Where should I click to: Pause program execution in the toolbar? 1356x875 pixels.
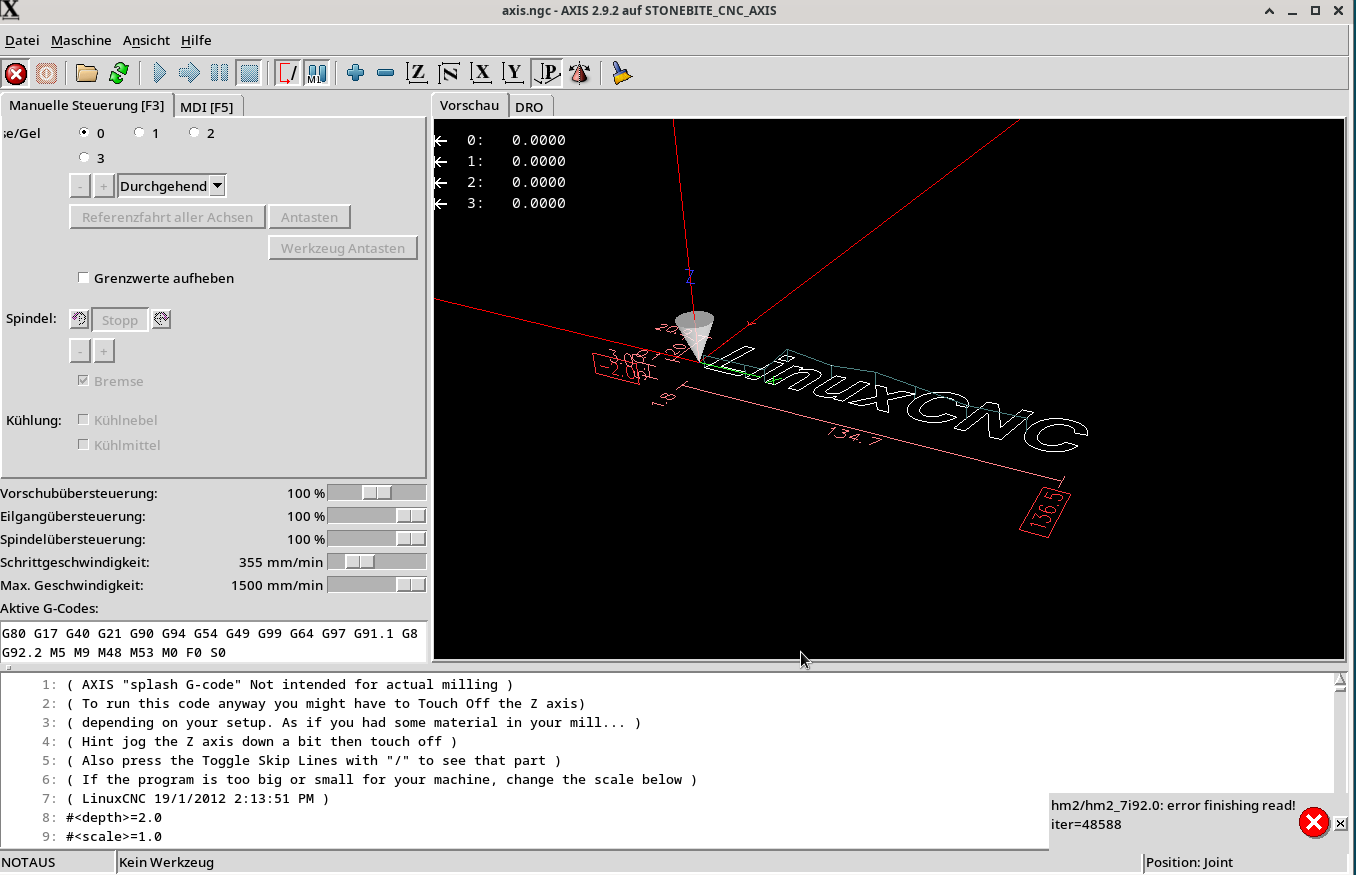(x=219, y=73)
